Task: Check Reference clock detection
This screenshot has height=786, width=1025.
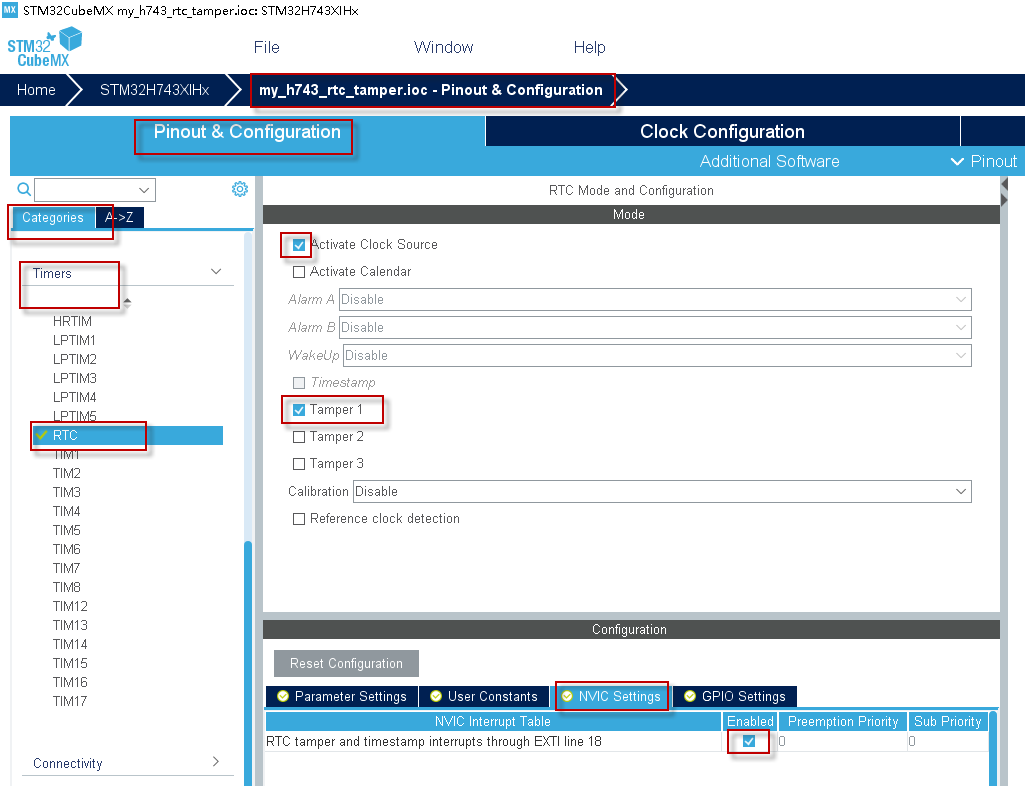Action: click(299, 519)
